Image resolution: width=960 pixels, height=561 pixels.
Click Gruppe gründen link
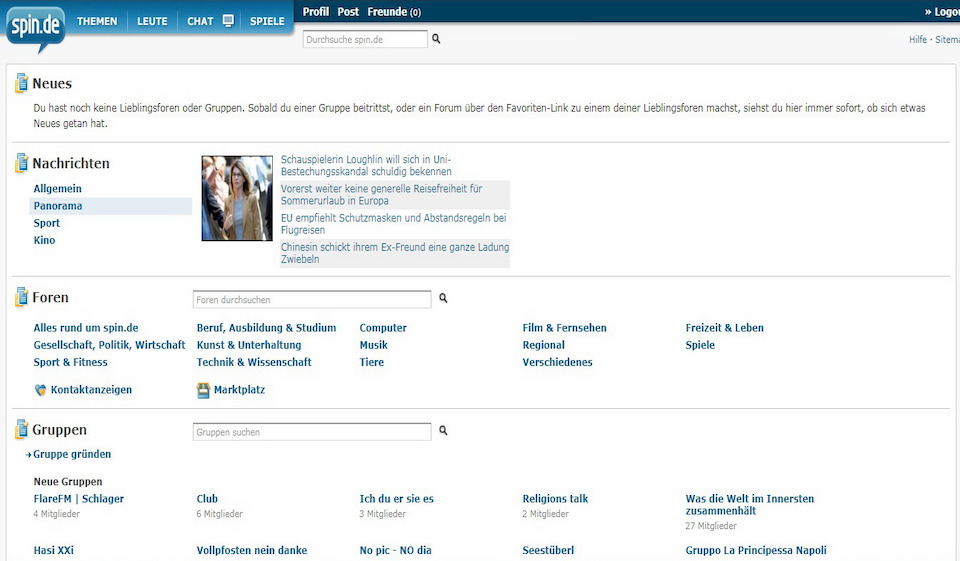(x=72, y=454)
